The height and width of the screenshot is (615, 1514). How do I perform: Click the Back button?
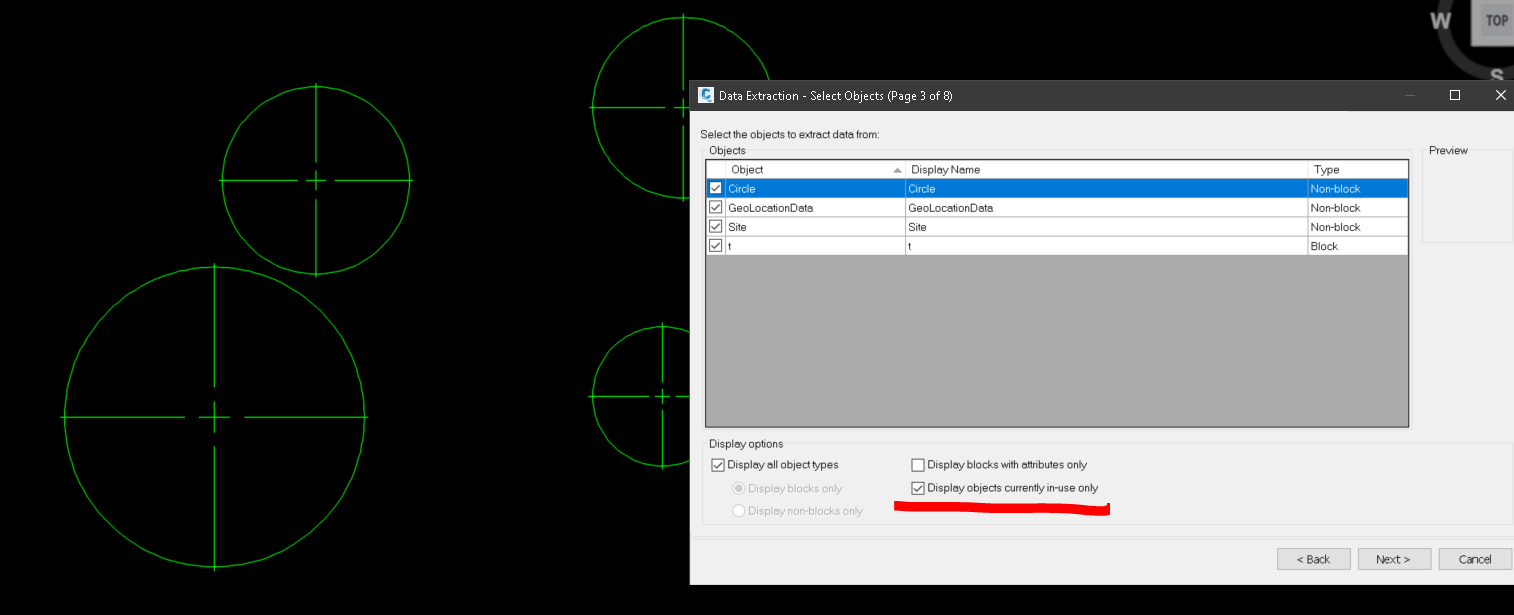1313,558
